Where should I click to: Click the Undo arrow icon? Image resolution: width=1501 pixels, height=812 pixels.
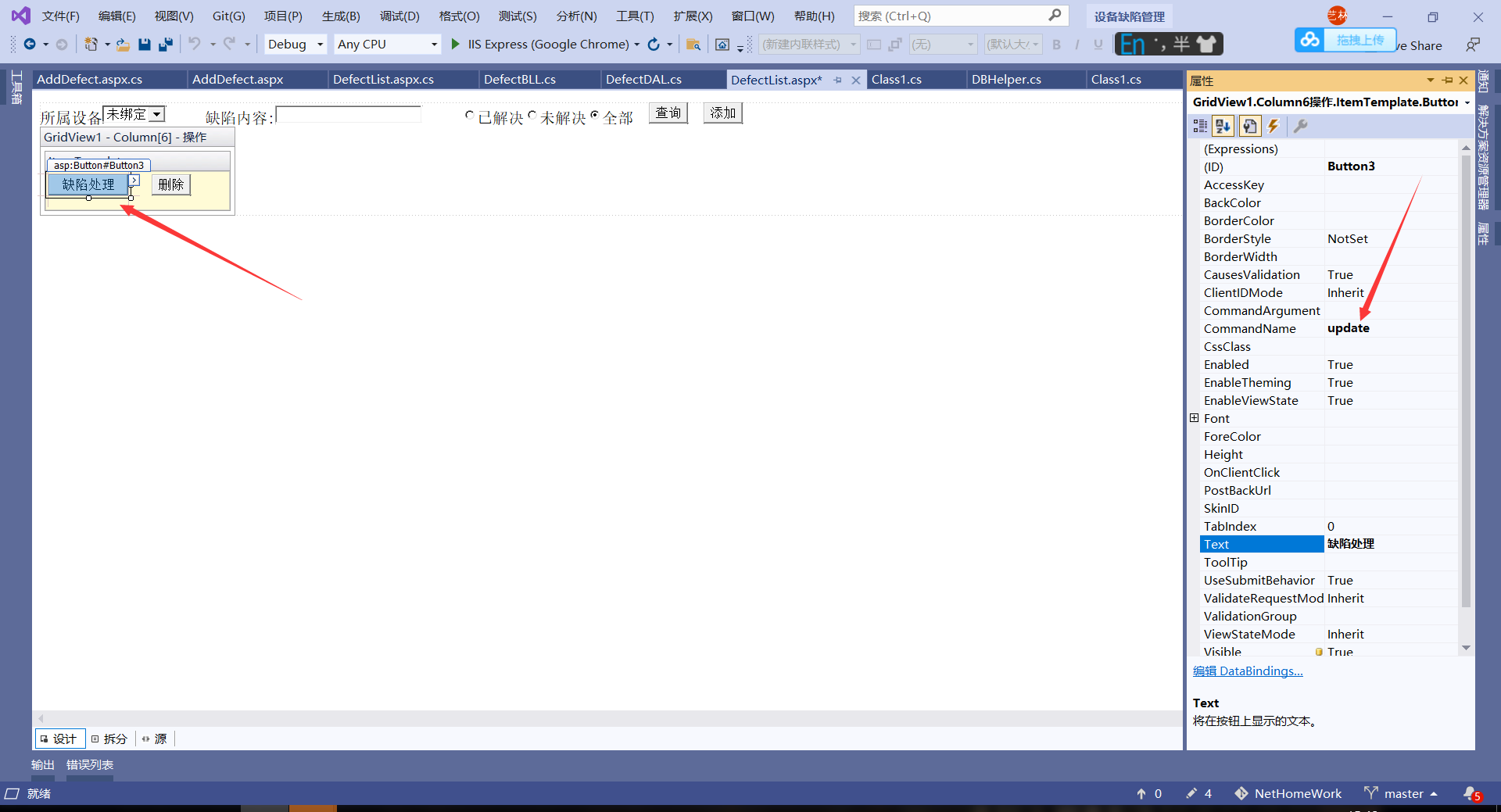pos(195,44)
